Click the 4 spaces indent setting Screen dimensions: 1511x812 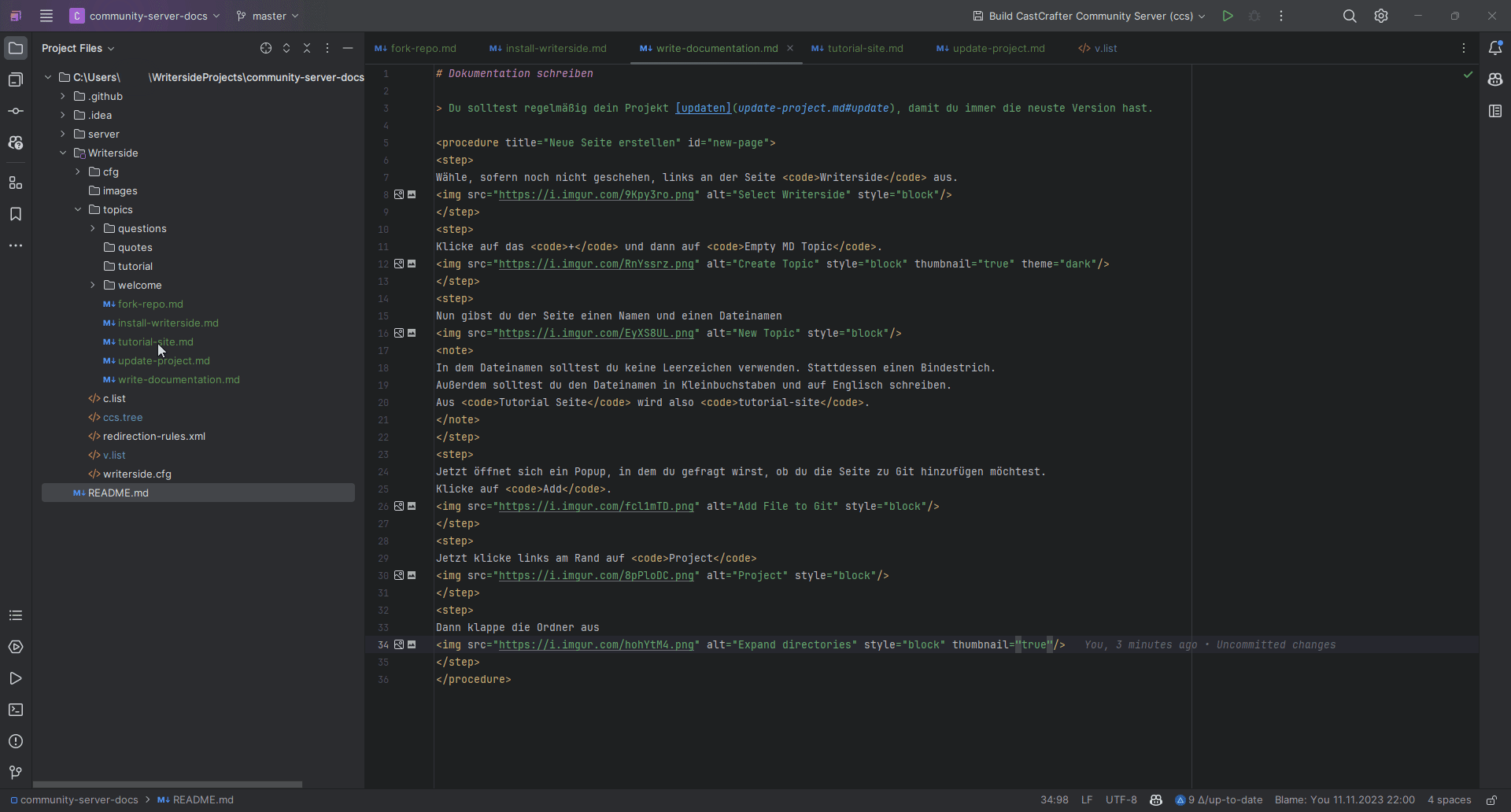click(x=1449, y=800)
